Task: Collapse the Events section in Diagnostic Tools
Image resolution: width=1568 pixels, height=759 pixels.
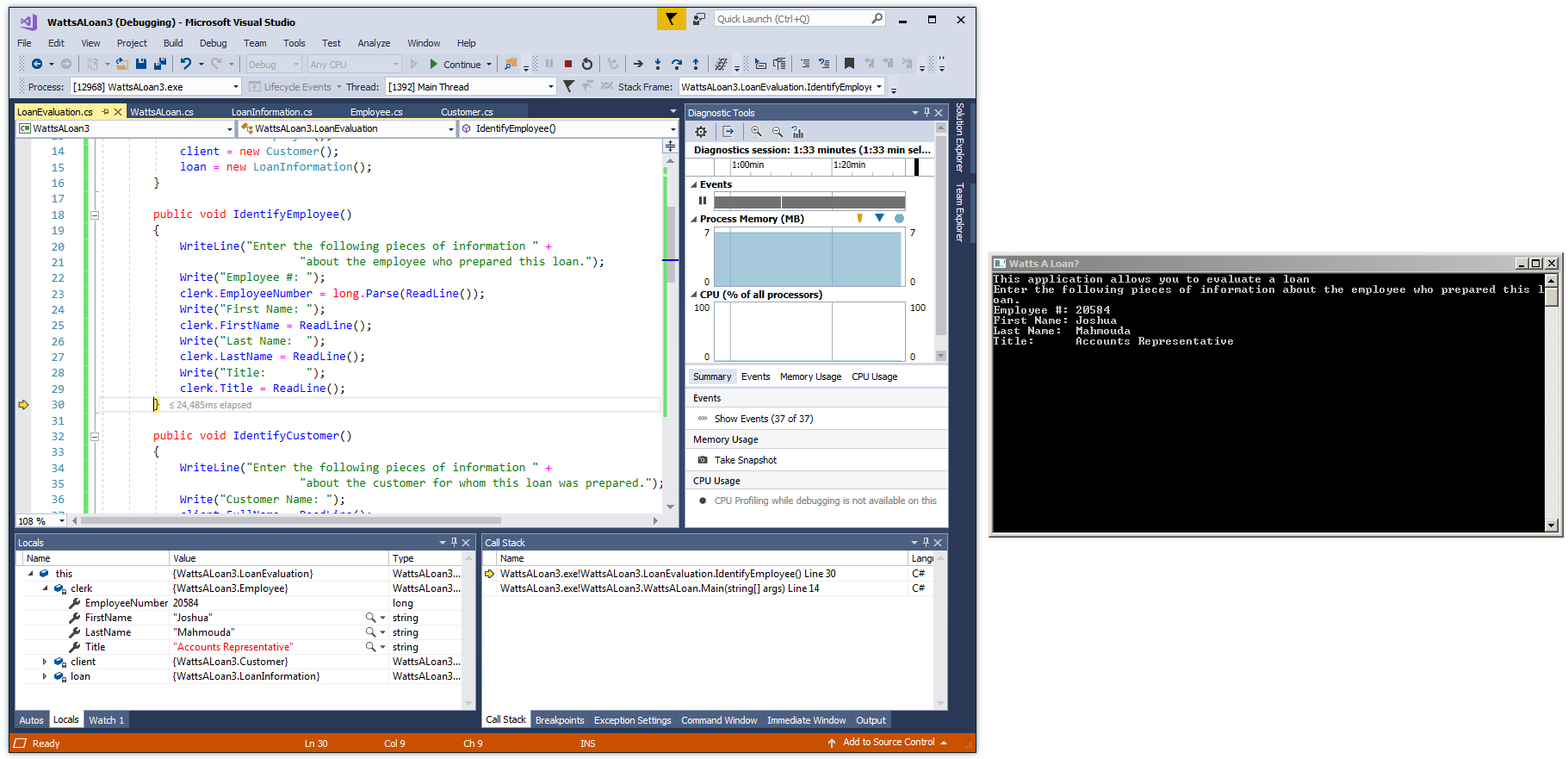Action: pyautogui.click(x=694, y=184)
